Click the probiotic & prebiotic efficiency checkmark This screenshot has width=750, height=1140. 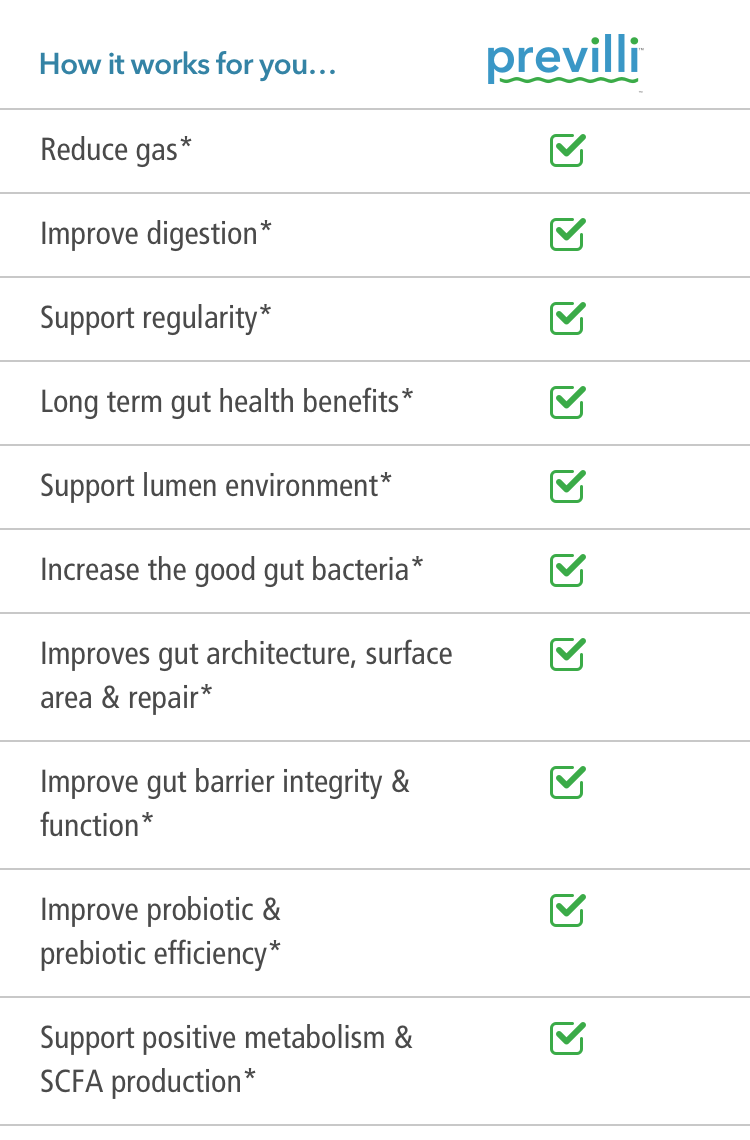(x=568, y=910)
